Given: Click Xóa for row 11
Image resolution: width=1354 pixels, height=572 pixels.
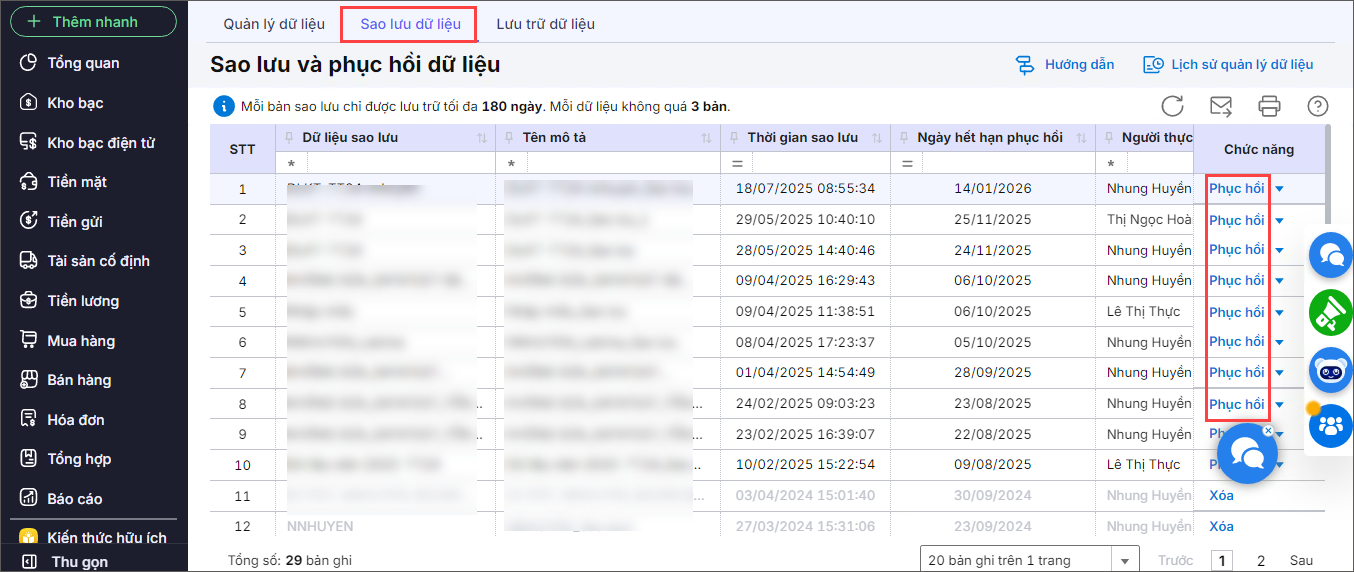Looking at the screenshot, I should coord(1221,495).
